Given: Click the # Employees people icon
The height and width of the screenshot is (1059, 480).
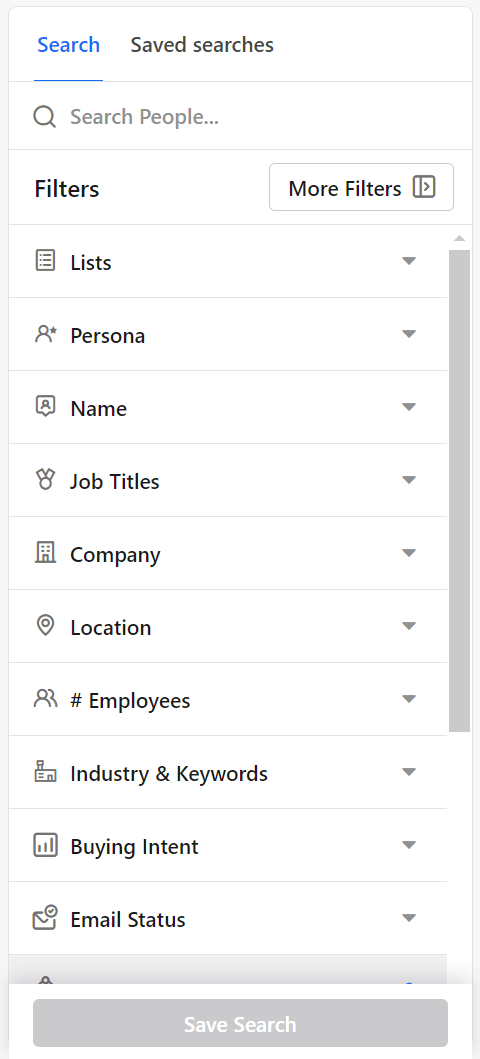Looking at the screenshot, I should tap(45, 698).
